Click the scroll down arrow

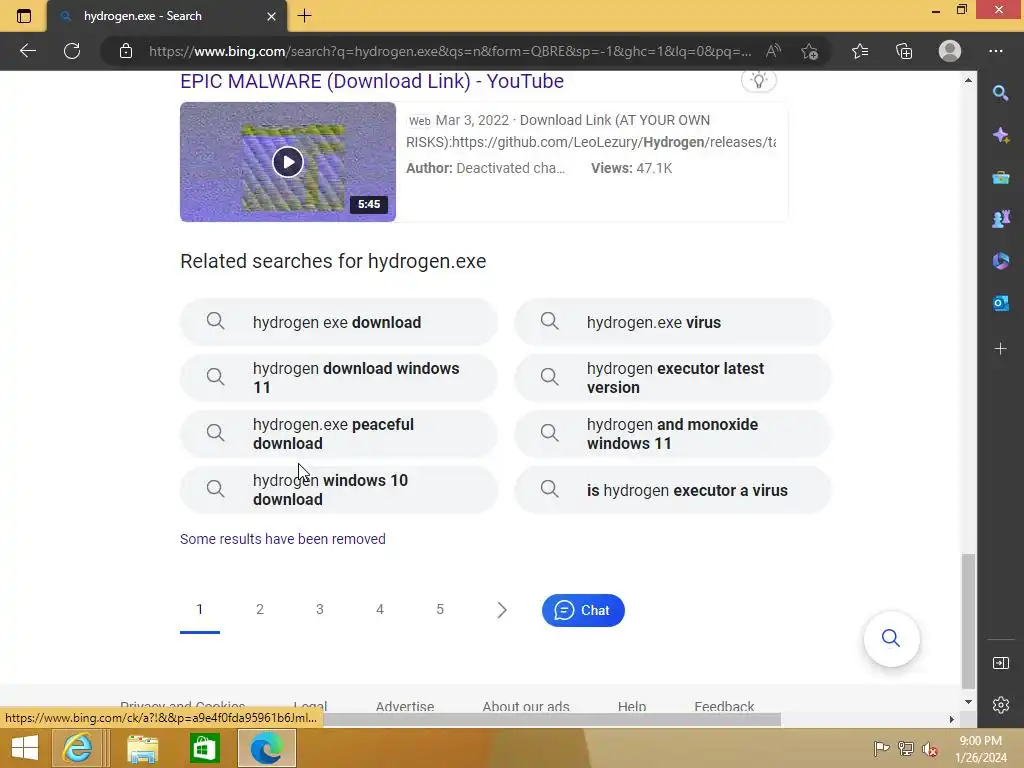(x=968, y=702)
